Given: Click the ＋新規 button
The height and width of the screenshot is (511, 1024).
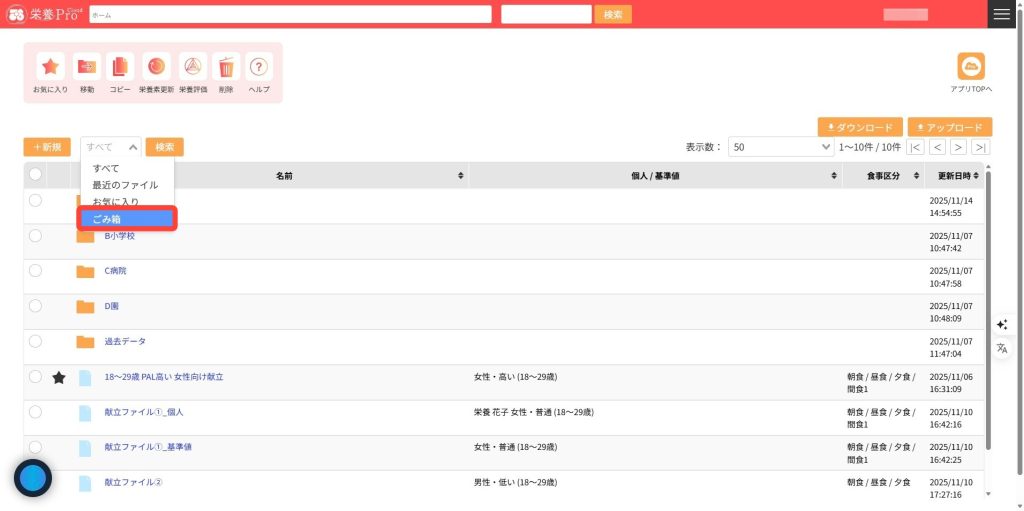Looking at the screenshot, I should (47, 147).
